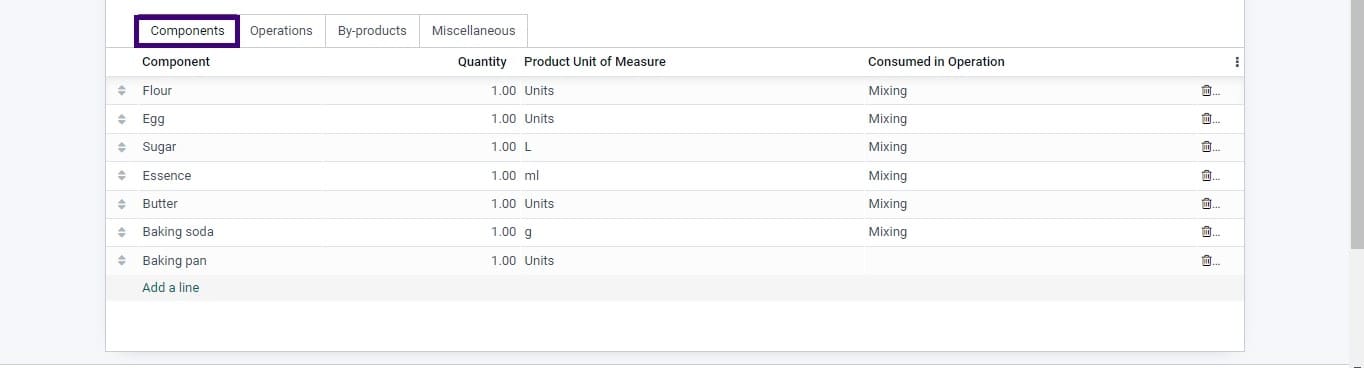Viewport: 1364px width, 368px height.
Task: Sort by Product Unit of Measure header
Action: (x=594, y=62)
